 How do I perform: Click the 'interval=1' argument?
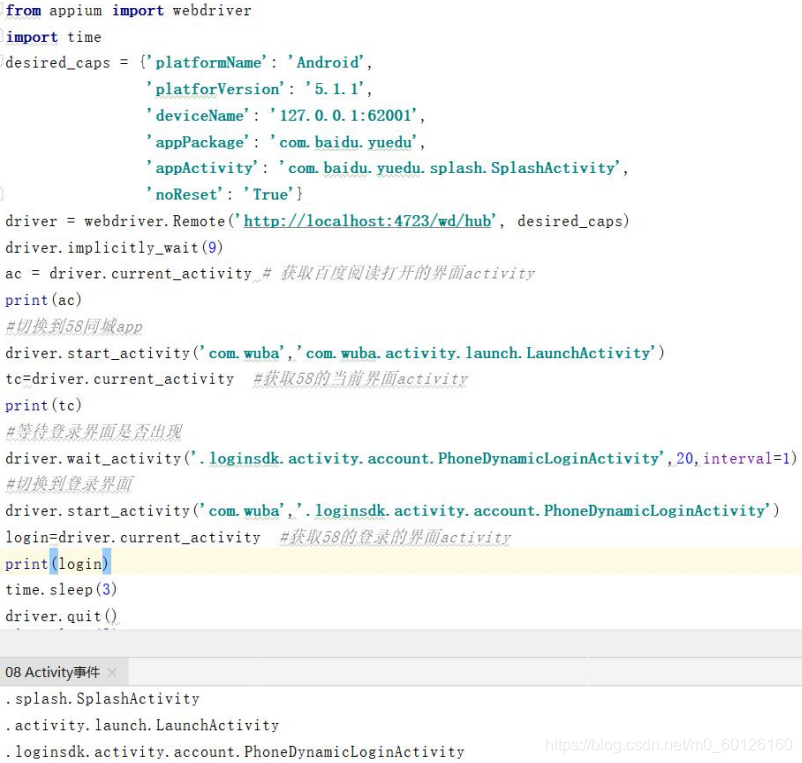point(745,458)
